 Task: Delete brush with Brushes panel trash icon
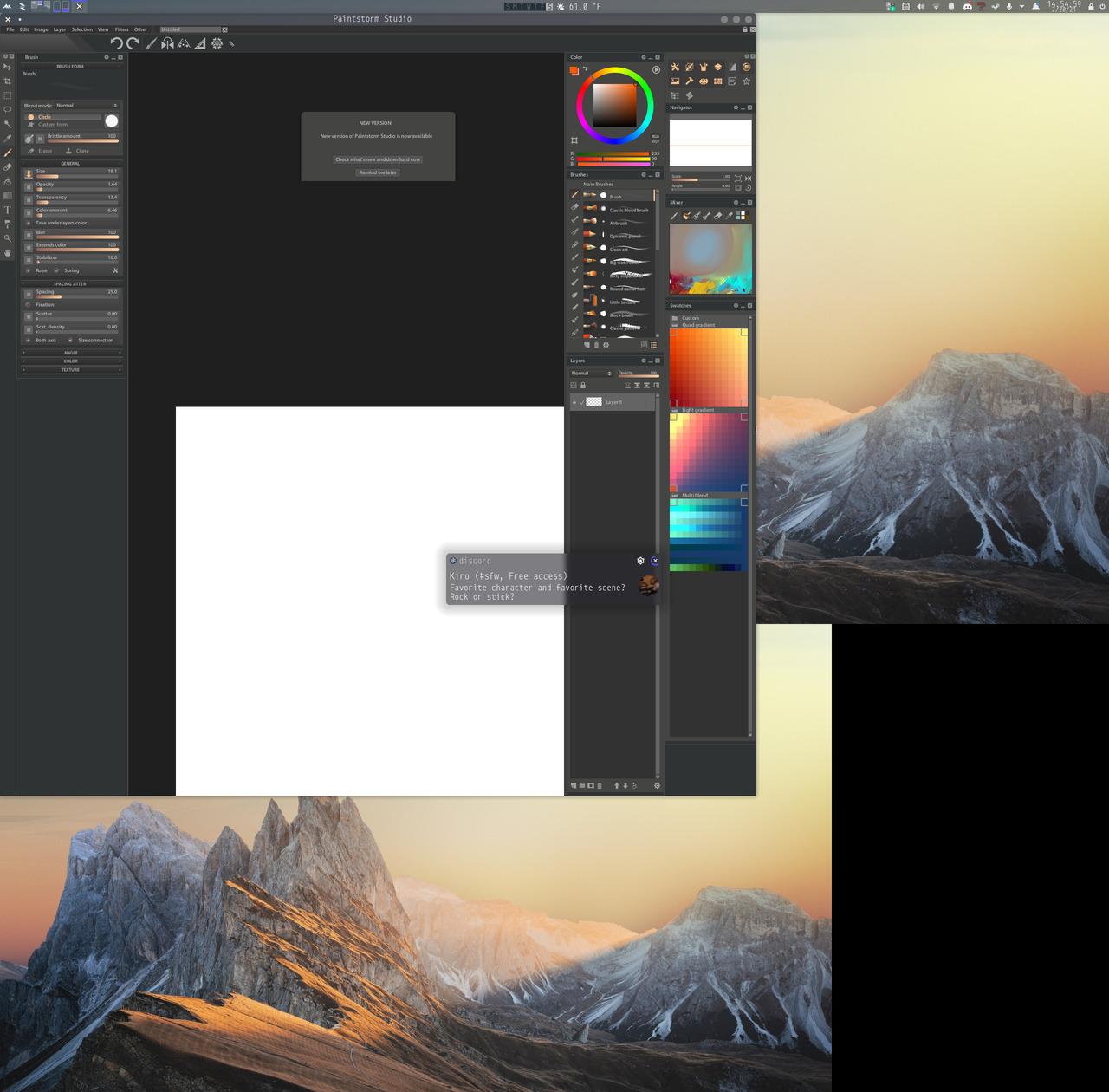click(x=596, y=345)
